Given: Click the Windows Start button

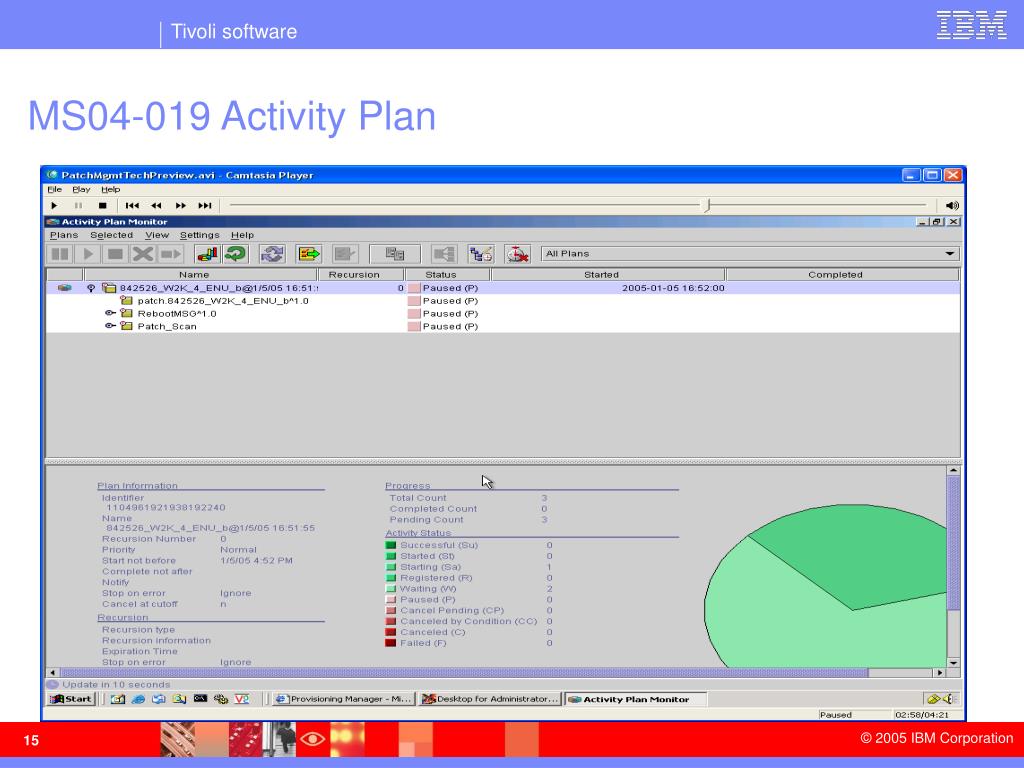Looking at the screenshot, I should [72, 699].
